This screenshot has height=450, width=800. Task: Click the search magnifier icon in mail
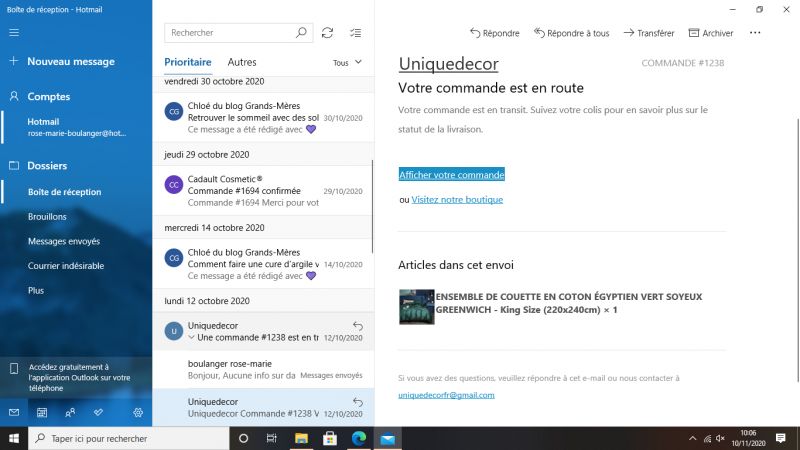click(301, 33)
